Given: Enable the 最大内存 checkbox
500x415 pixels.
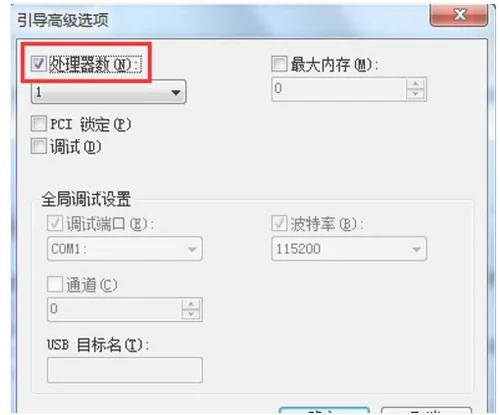Looking at the screenshot, I should (x=279, y=64).
